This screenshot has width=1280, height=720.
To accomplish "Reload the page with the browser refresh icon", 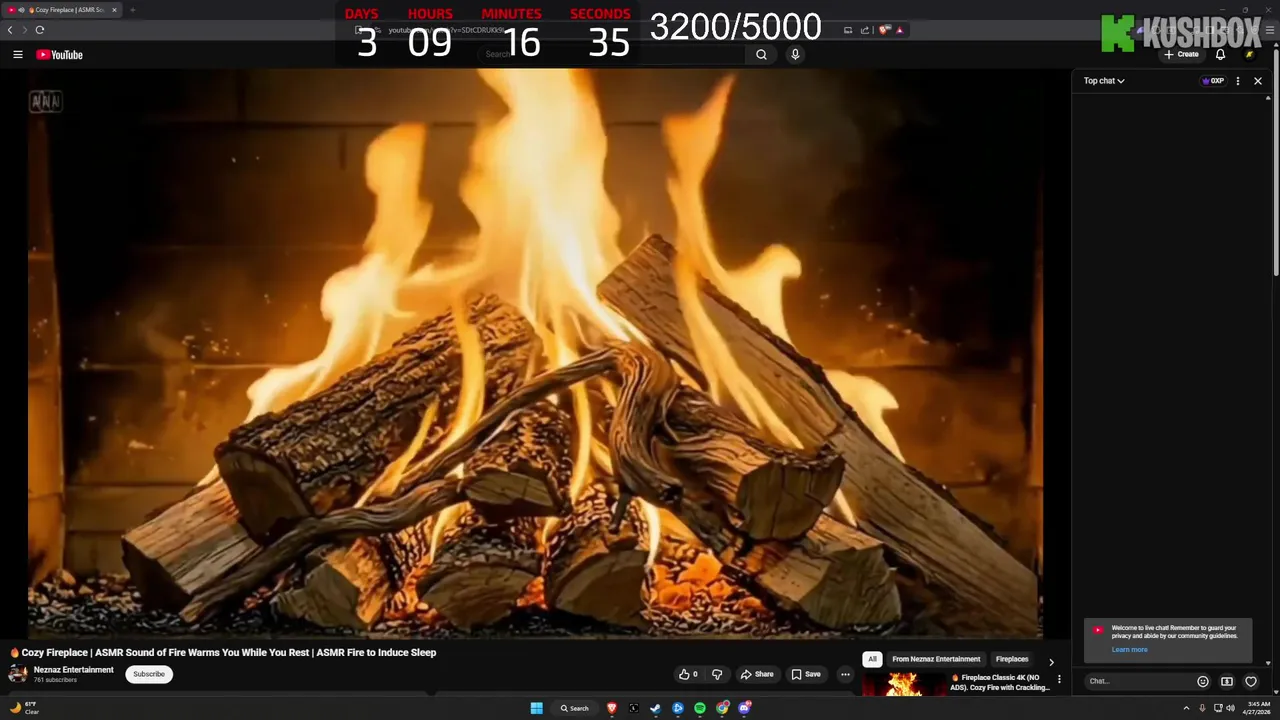I will (x=40, y=30).
